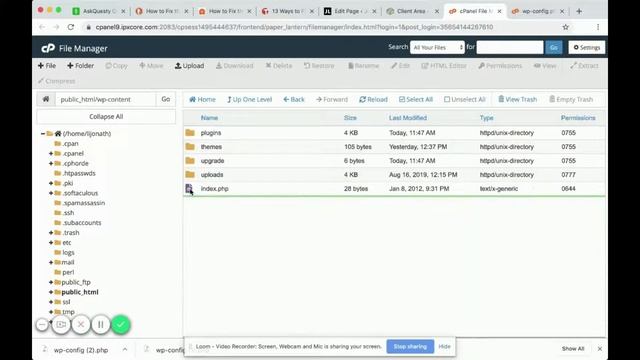Bookmark page with star icon

[x=565, y=27]
